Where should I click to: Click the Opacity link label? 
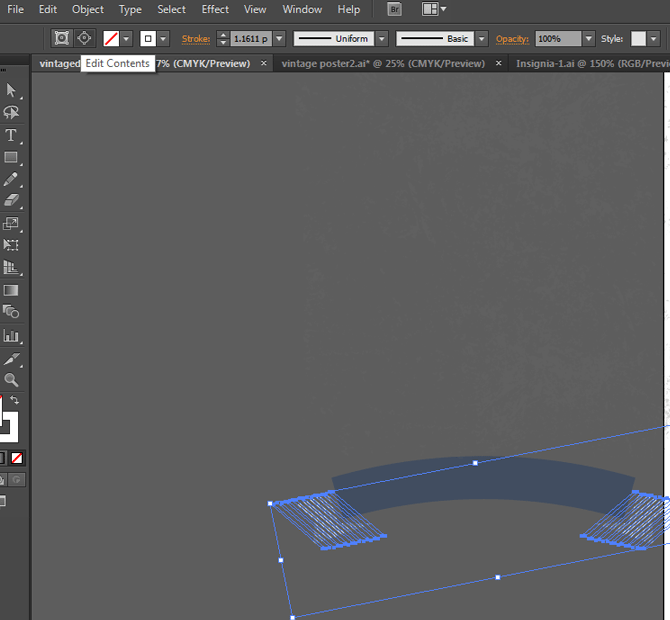(x=512, y=39)
